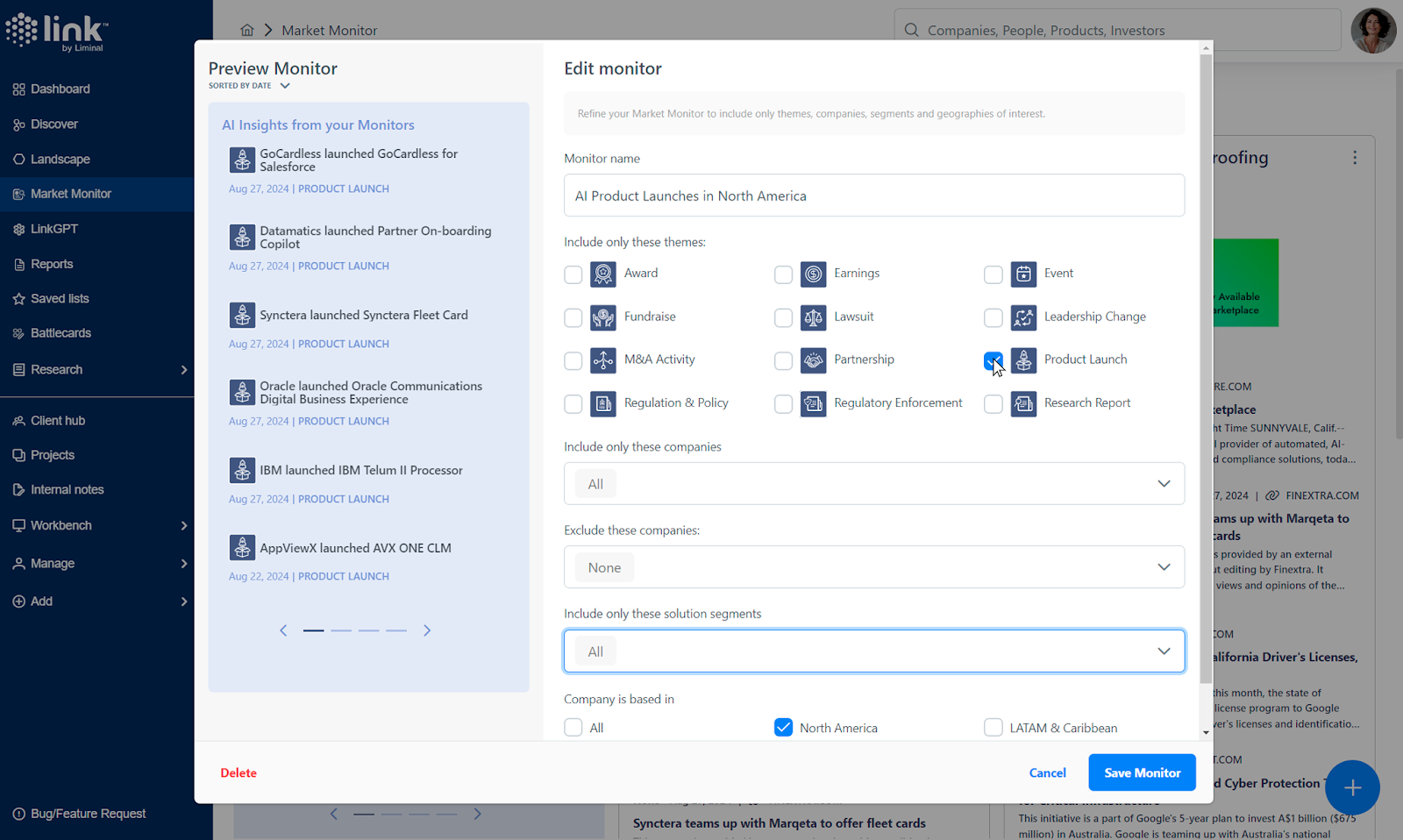Open the user profile avatar
1403x840 pixels.
click(1373, 31)
